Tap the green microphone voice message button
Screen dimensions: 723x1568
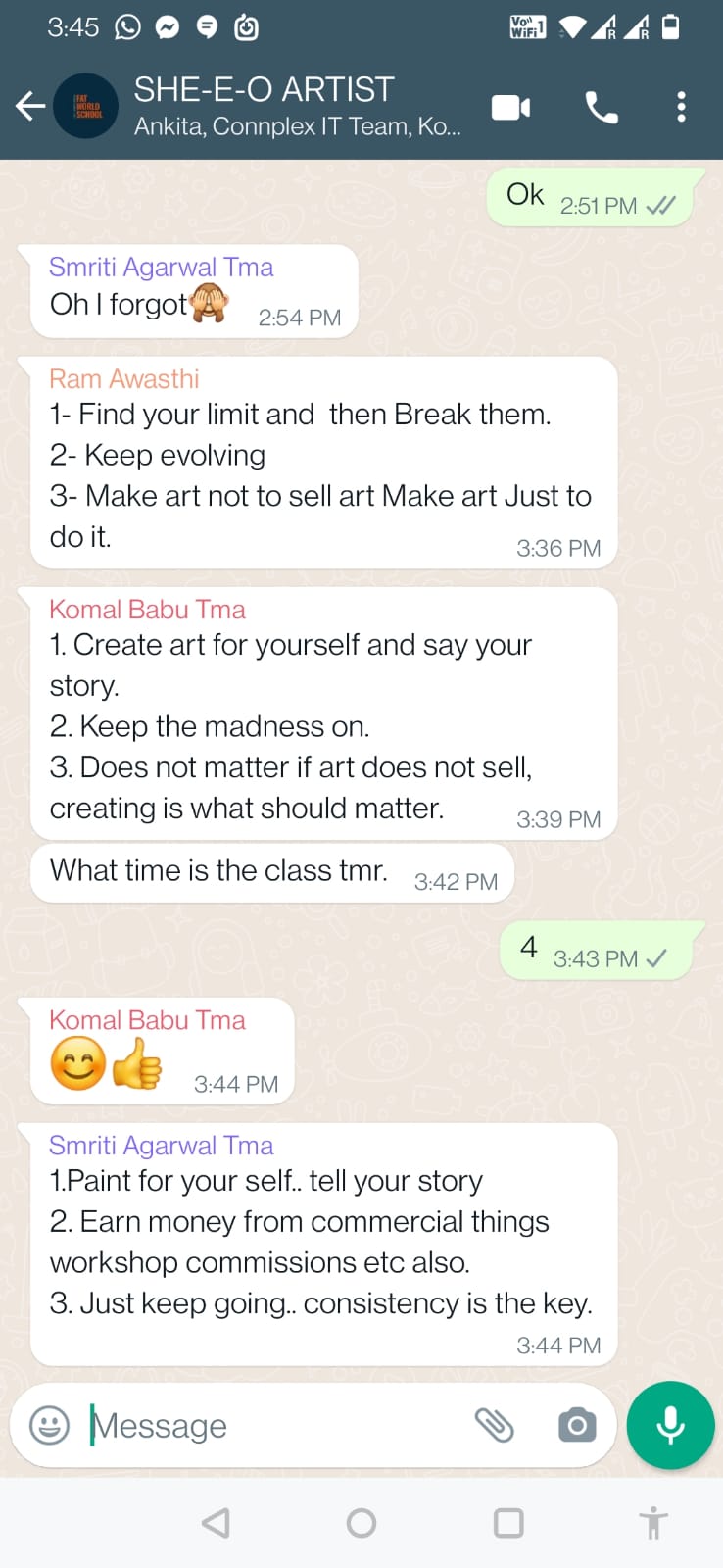pyautogui.click(x=671, y=1425)
